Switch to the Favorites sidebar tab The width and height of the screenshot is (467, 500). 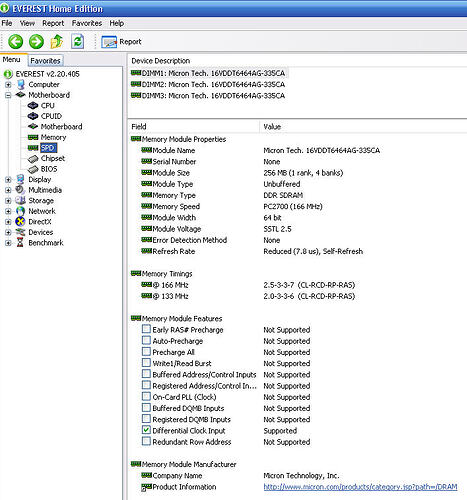[45, 61]
